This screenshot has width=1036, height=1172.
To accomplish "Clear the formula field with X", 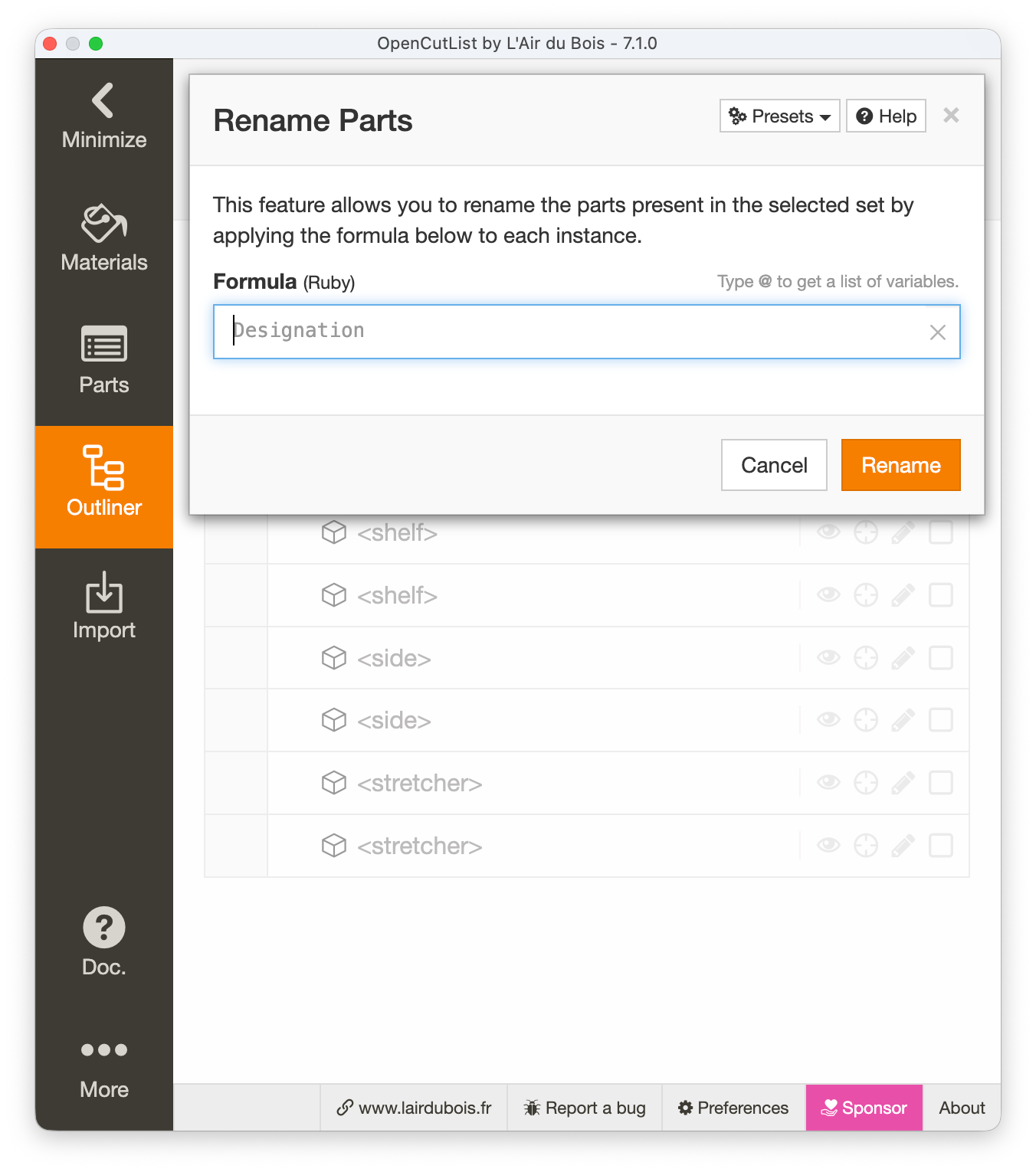I will [937, 332].
